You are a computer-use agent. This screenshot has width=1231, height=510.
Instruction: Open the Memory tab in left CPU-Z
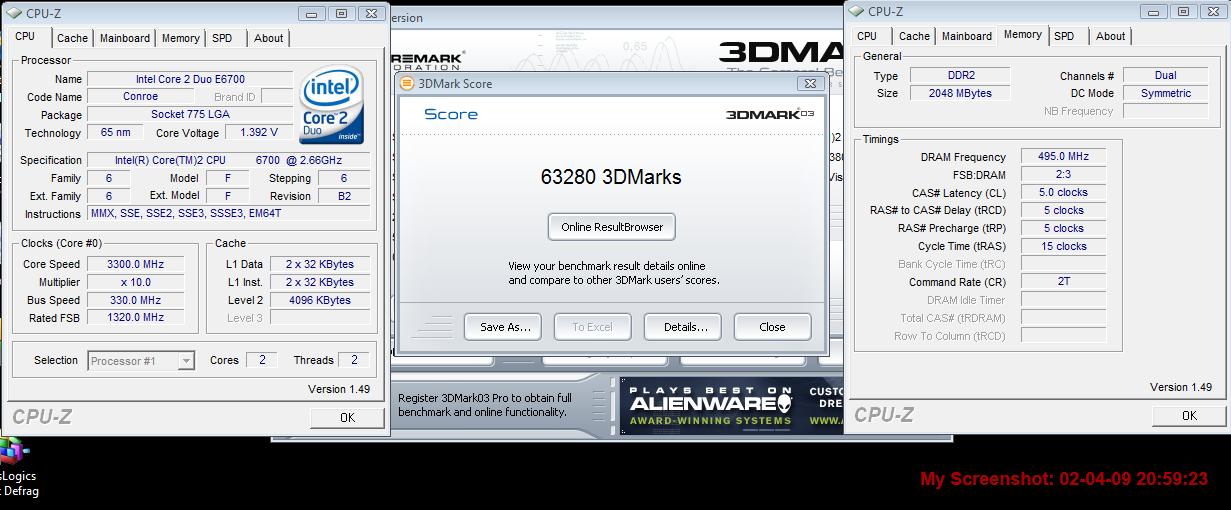[x=181, y=38]
